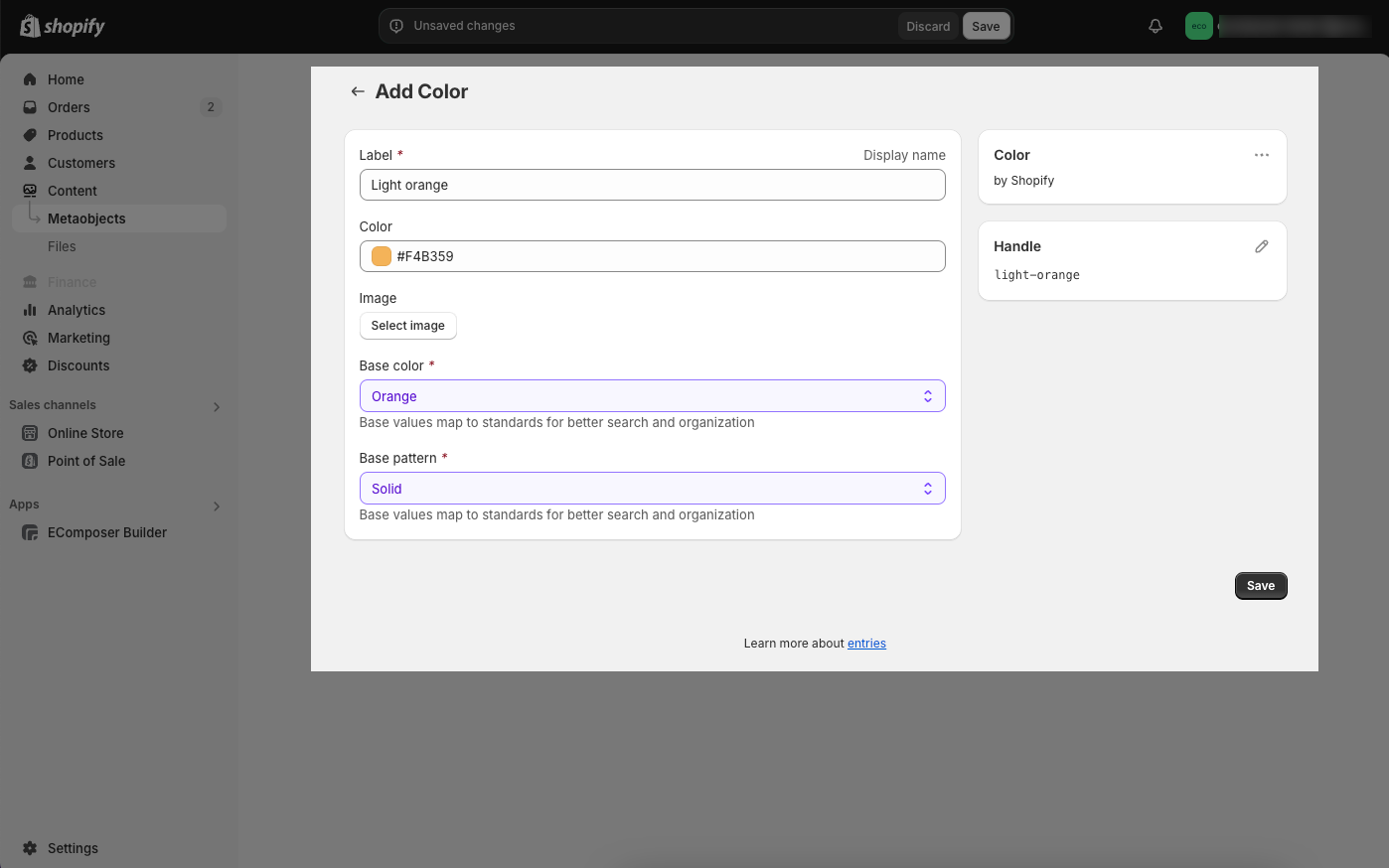Screen dimensions: 1389x868
Task: Click the light-orange handle text
Action: click(x=1036, y=275)
